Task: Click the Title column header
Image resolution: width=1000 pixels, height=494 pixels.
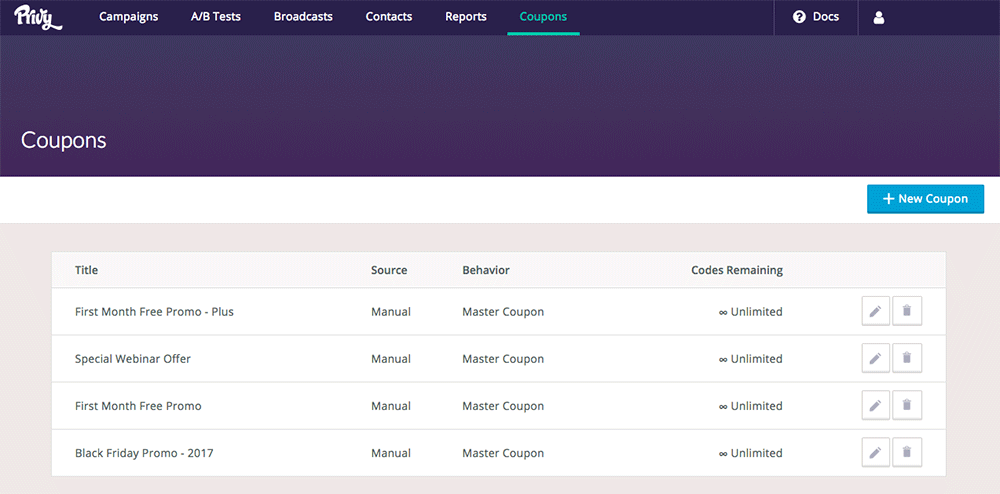Action: (x=87, y=270)
